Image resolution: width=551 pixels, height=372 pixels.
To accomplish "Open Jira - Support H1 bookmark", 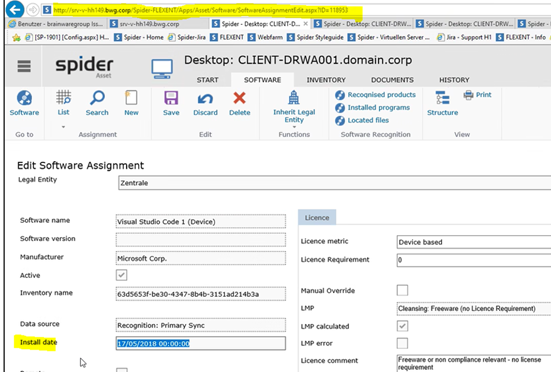I will 464,37.
